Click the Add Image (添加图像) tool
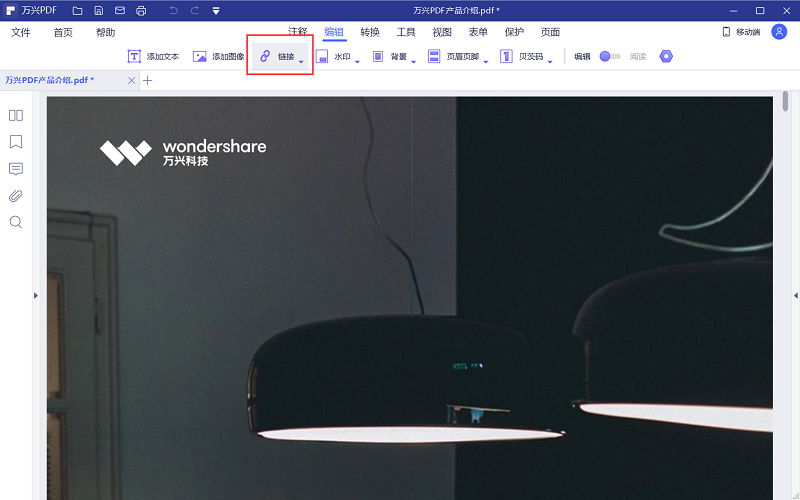 218,57
